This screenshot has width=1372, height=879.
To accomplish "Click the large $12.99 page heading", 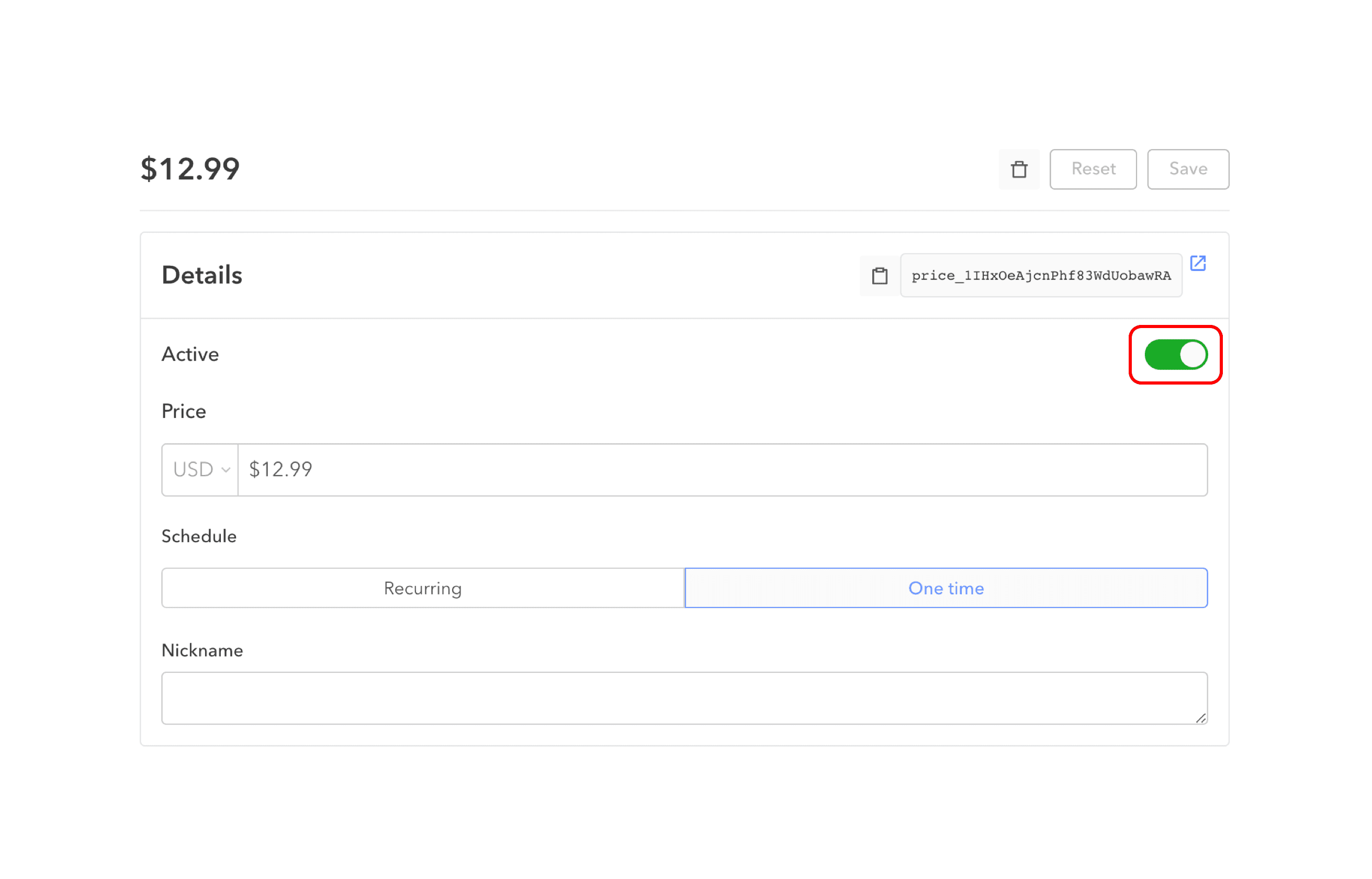I will [x=190, y=169].
